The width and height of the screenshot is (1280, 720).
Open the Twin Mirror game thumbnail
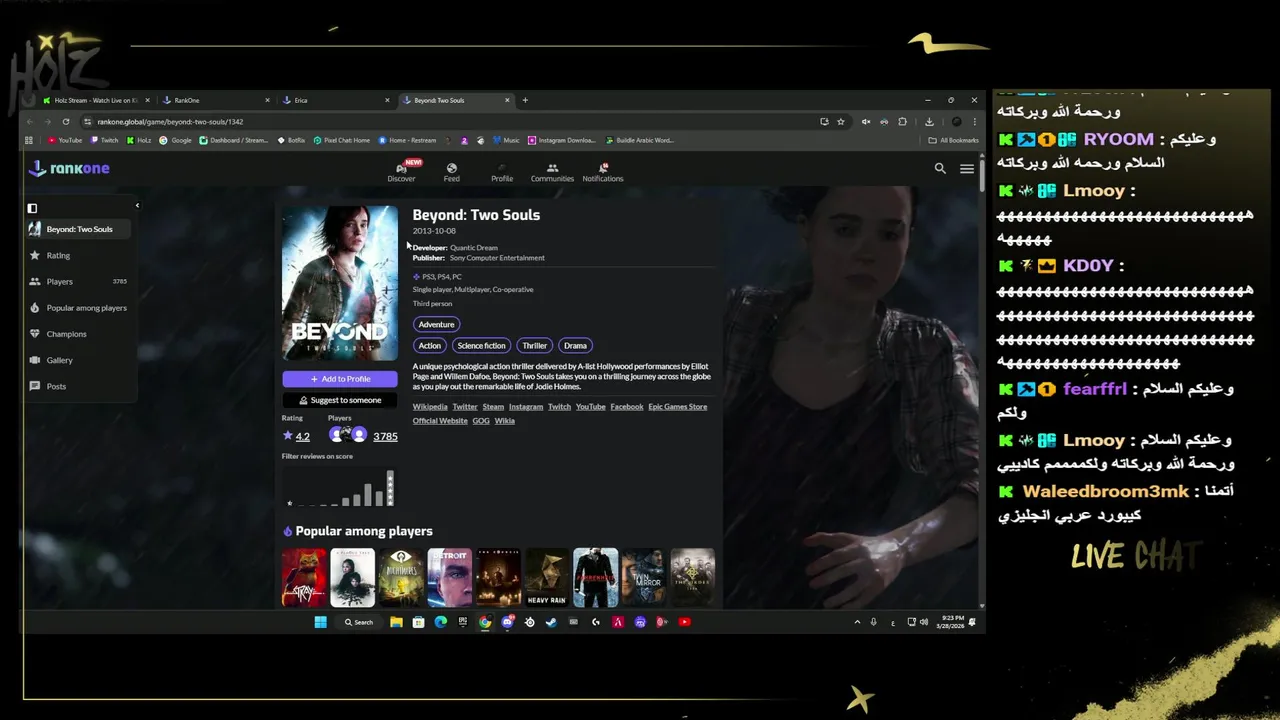tap(644, 577)
